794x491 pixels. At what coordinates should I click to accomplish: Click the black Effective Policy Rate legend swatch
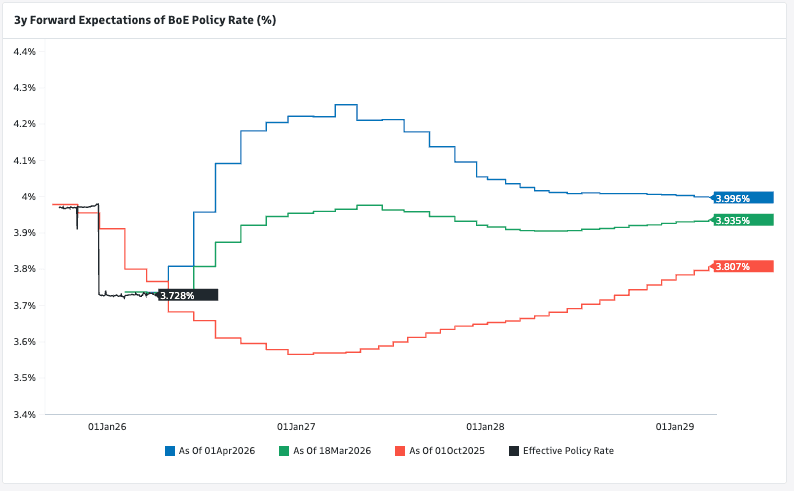tap(515, 451)
